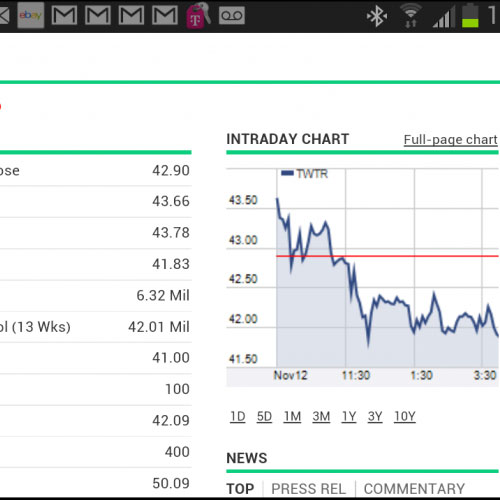Select the 1D chart range

coord(238,417)
